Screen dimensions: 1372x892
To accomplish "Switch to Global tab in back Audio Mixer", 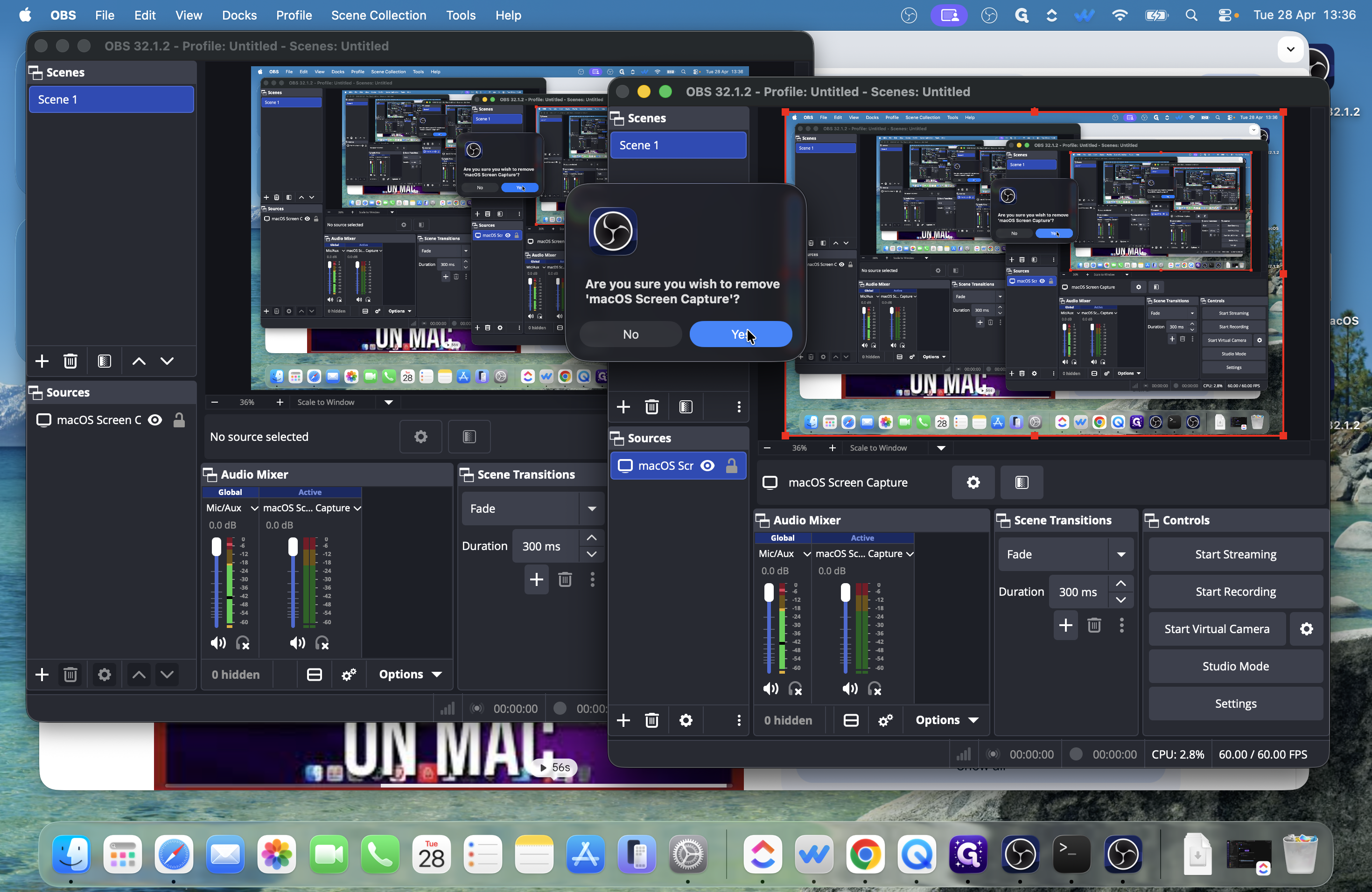I will pyautogui.click(x=230, y=492).
